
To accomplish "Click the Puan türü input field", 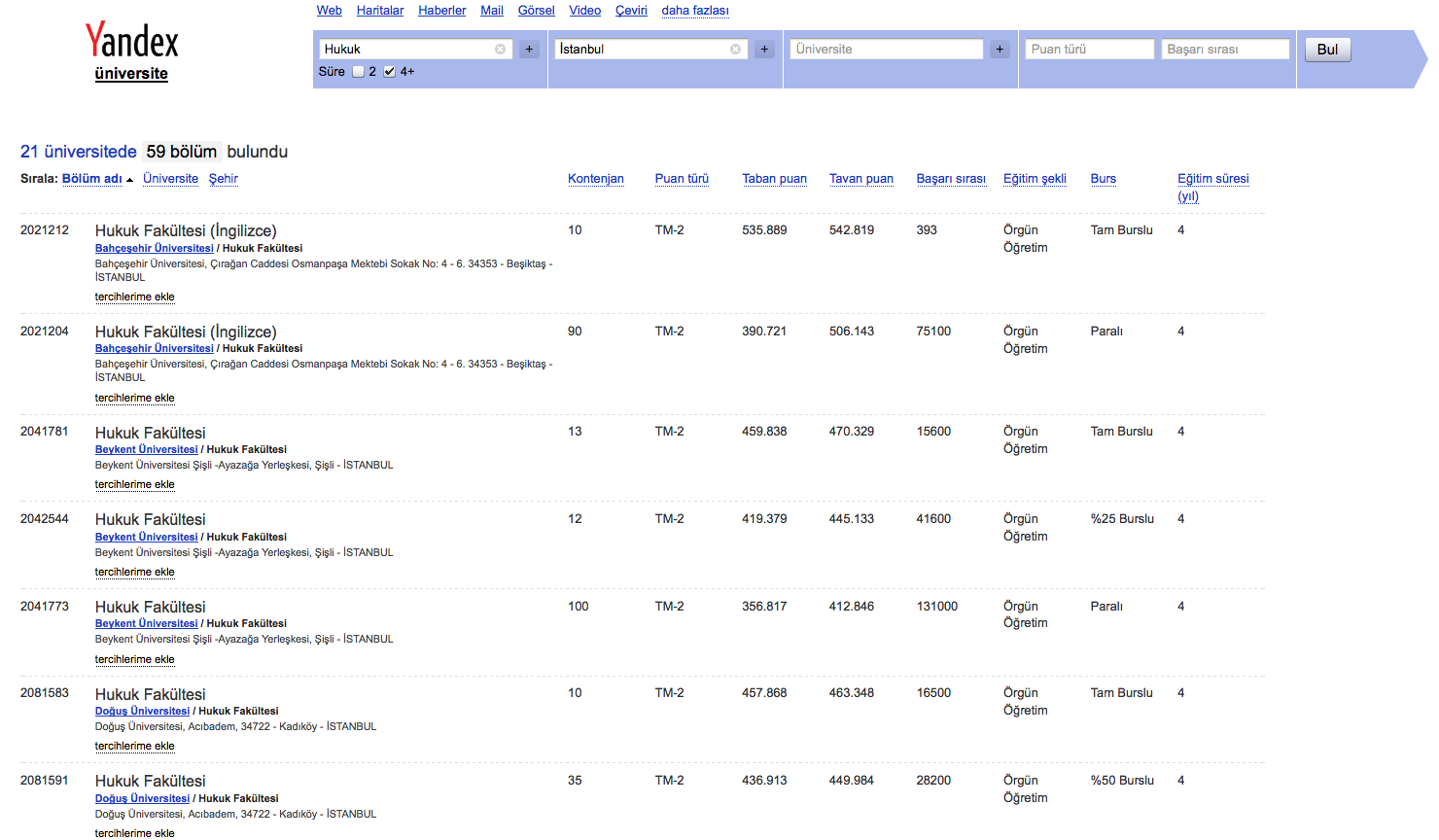I will pos(1090,49).
